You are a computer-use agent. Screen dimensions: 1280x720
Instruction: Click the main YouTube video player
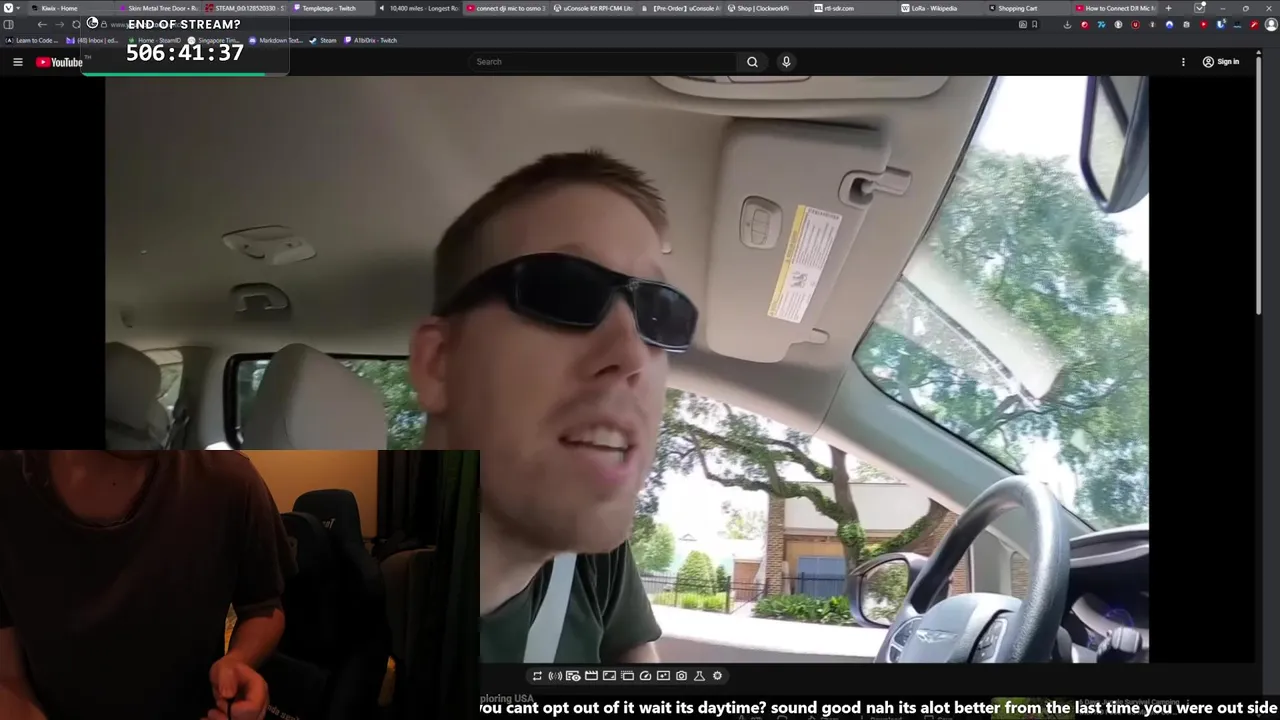pos(627,369)
